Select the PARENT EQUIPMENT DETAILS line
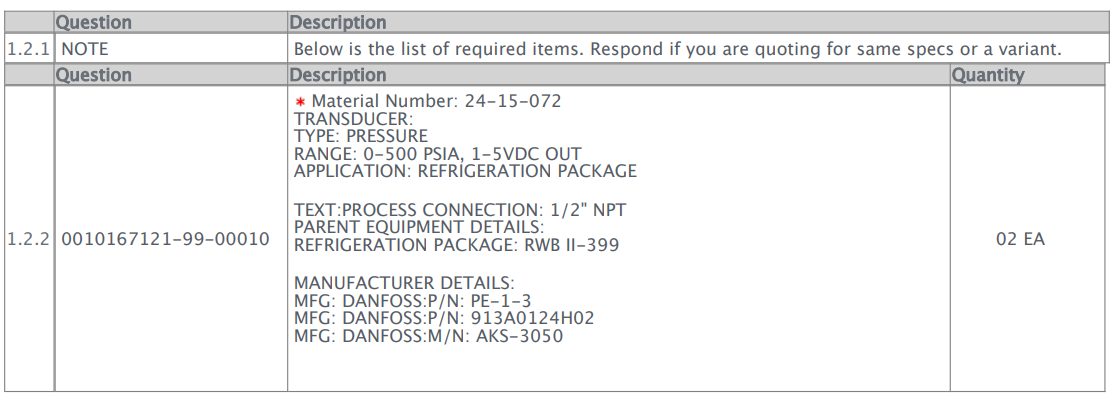This screenshot has height=401, width=1113. tap(418, 227)
